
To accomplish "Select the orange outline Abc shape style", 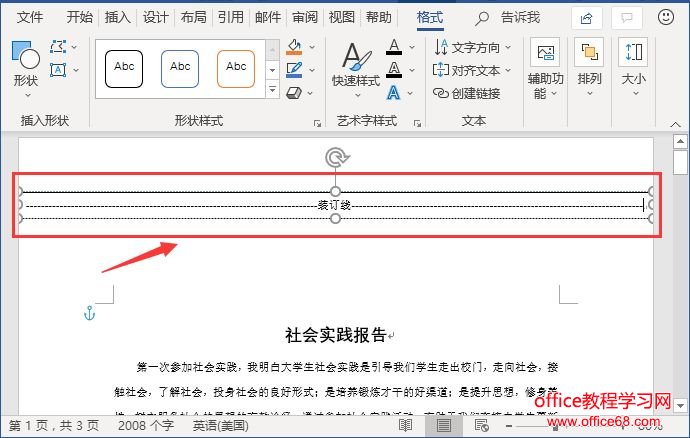I will (x=236, y=69).
